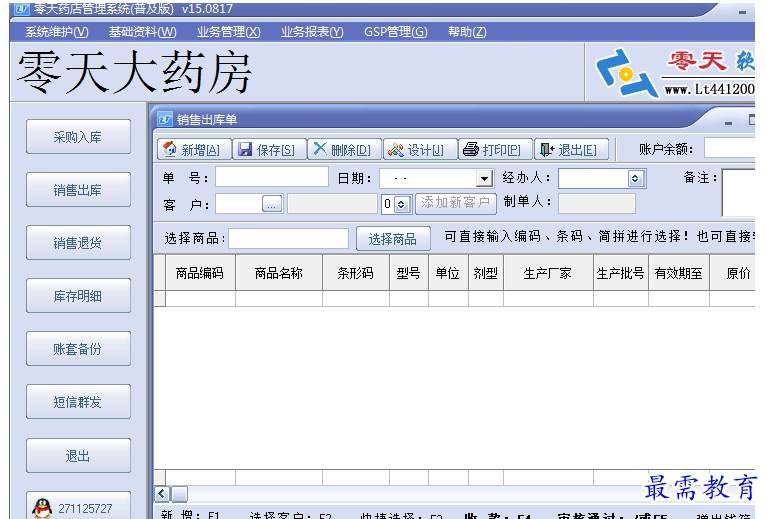Click the horizontal scrollbar left arrow

coord(162,494)
